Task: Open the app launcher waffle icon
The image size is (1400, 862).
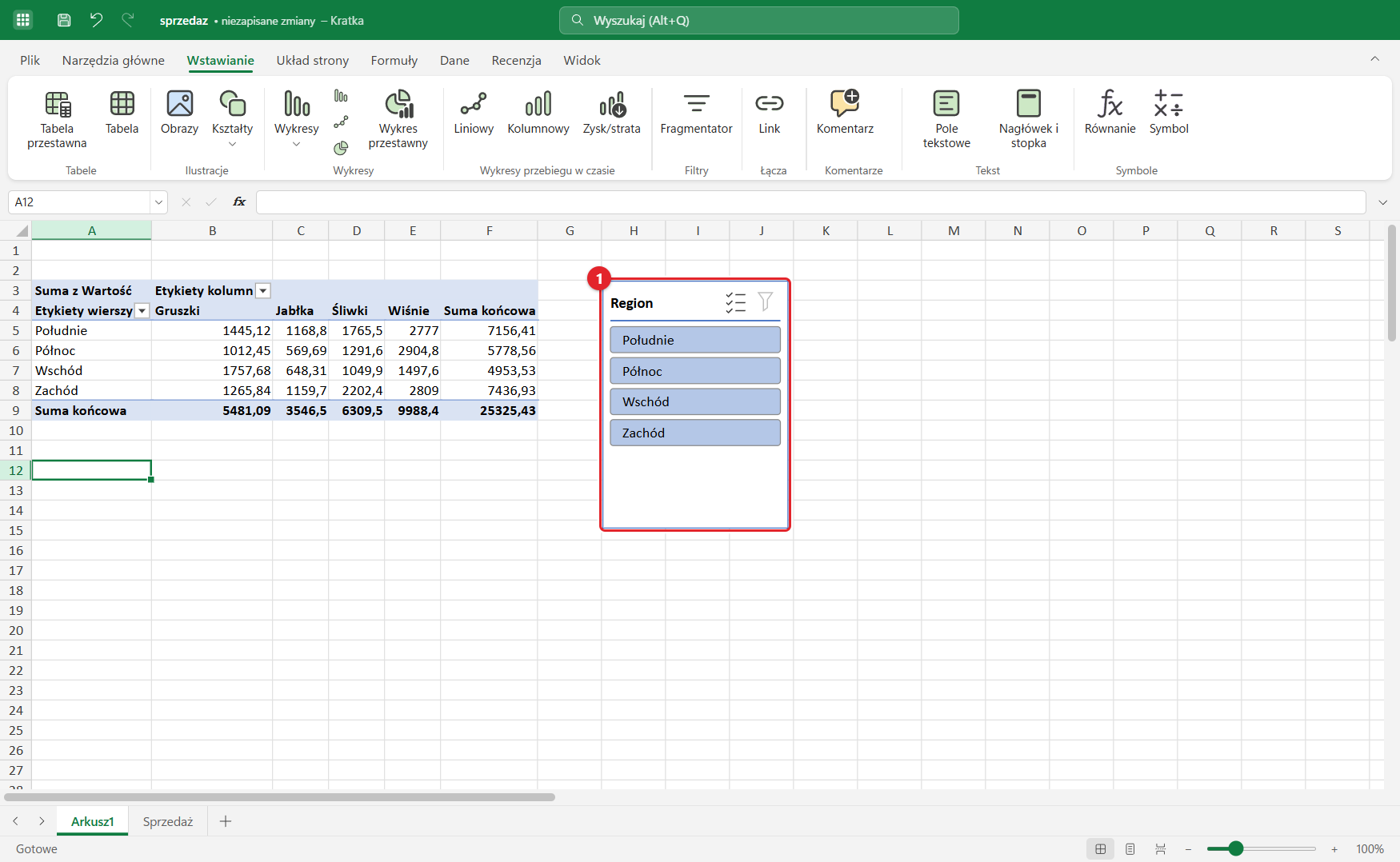Action: [x=22, y=20]
